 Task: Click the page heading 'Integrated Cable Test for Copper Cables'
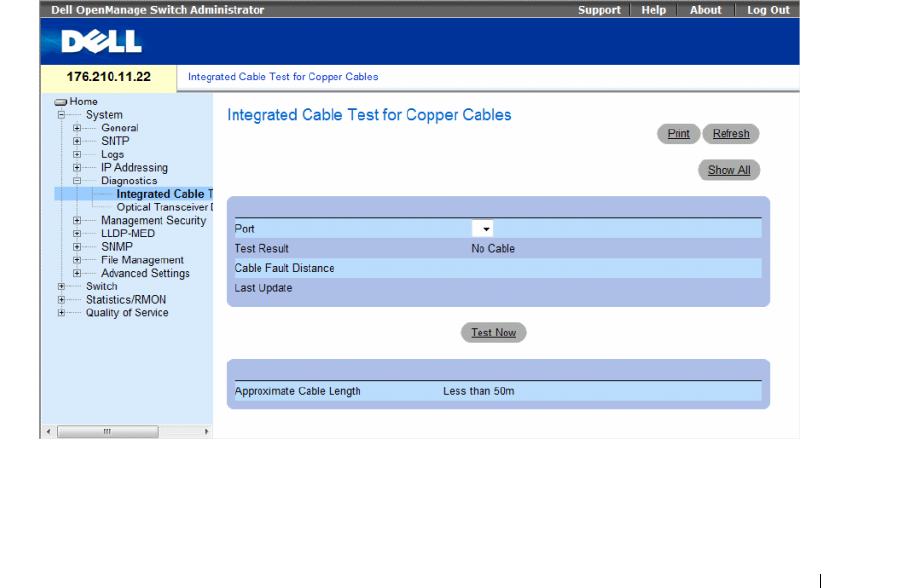pyautogui.click(x=369, y=115)
